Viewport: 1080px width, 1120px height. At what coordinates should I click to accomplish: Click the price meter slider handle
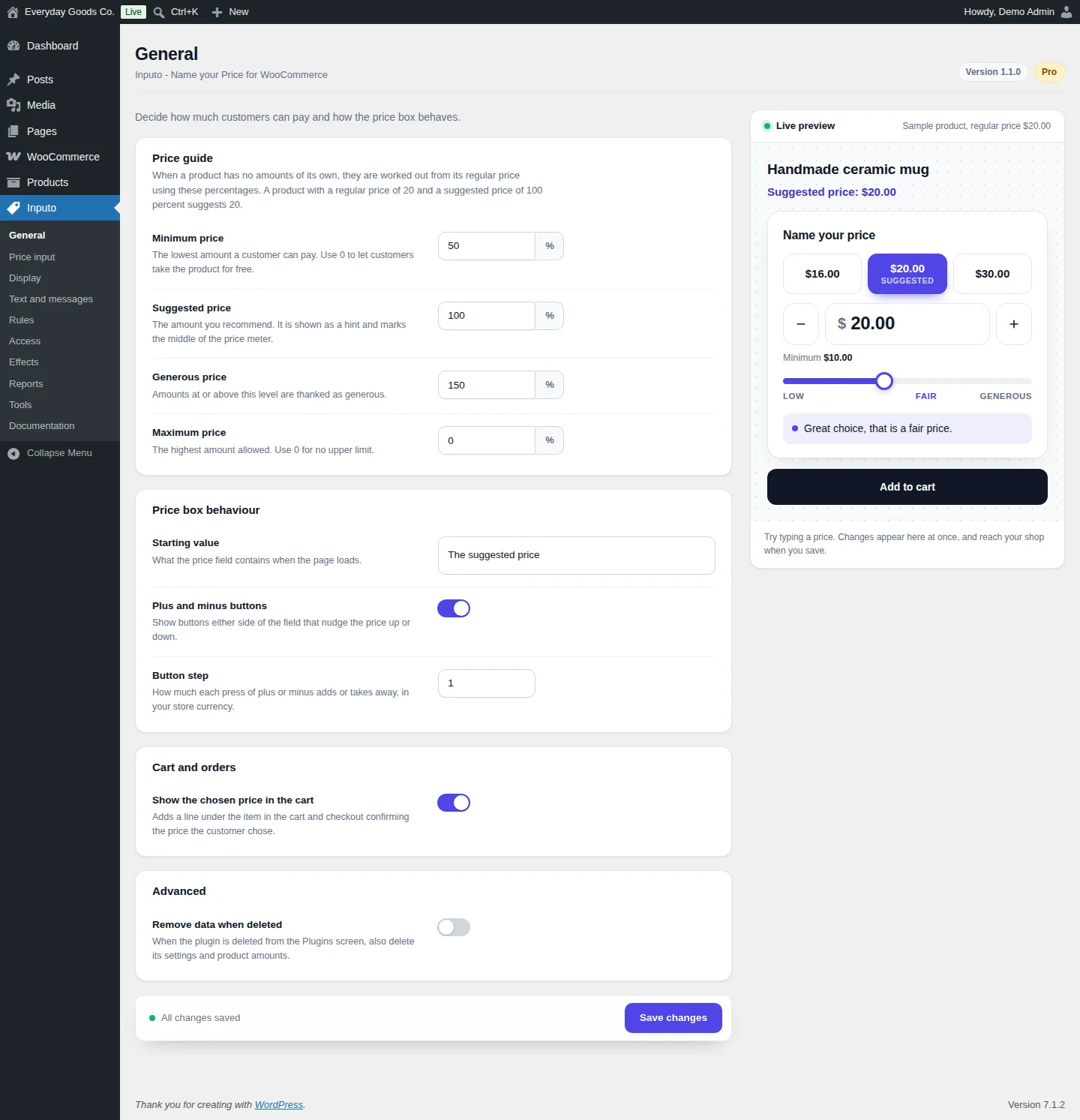[x=884, y=381]
